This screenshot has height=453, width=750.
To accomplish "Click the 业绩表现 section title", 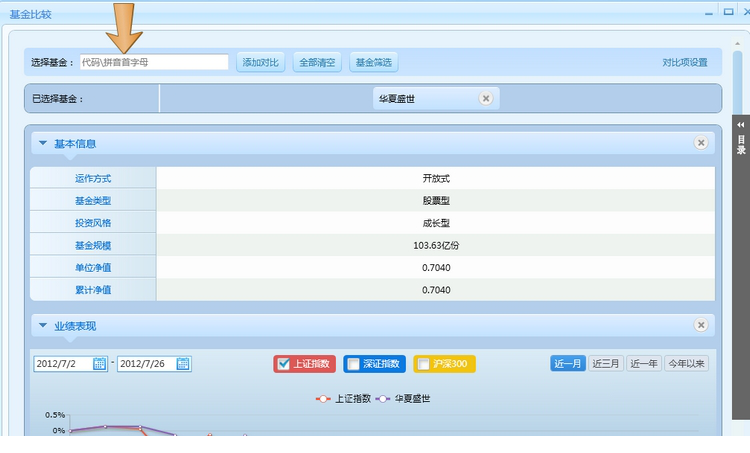I will [75, 326].
